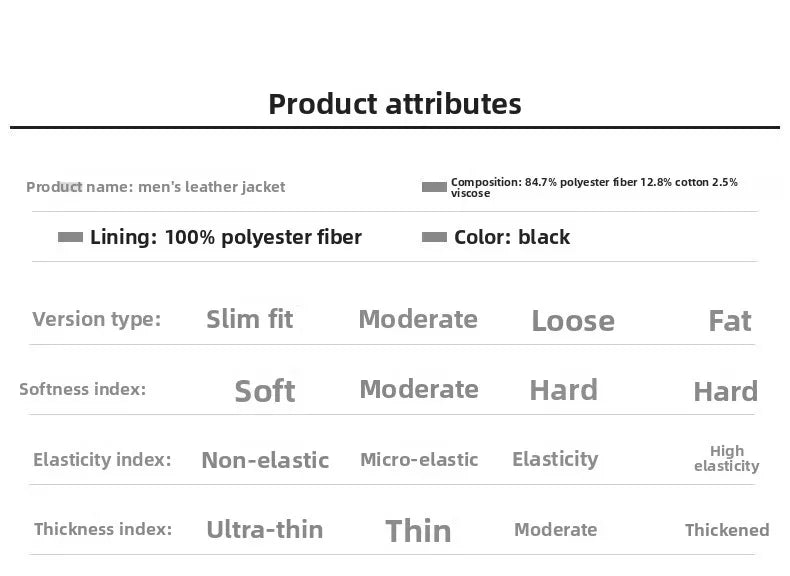Screen dimensions: 790x576
Task: Select Moderate in the Version type row
Action: [418, 319]
